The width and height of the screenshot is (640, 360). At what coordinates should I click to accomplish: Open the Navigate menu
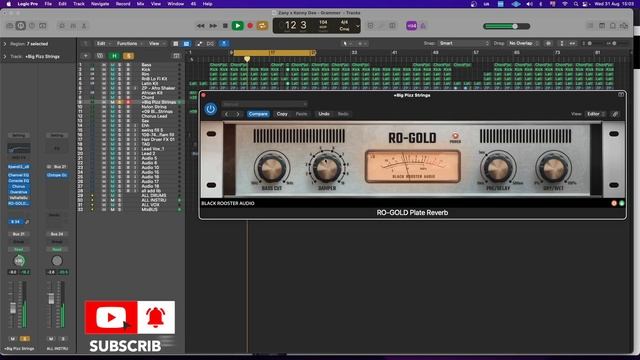[100, 4]
